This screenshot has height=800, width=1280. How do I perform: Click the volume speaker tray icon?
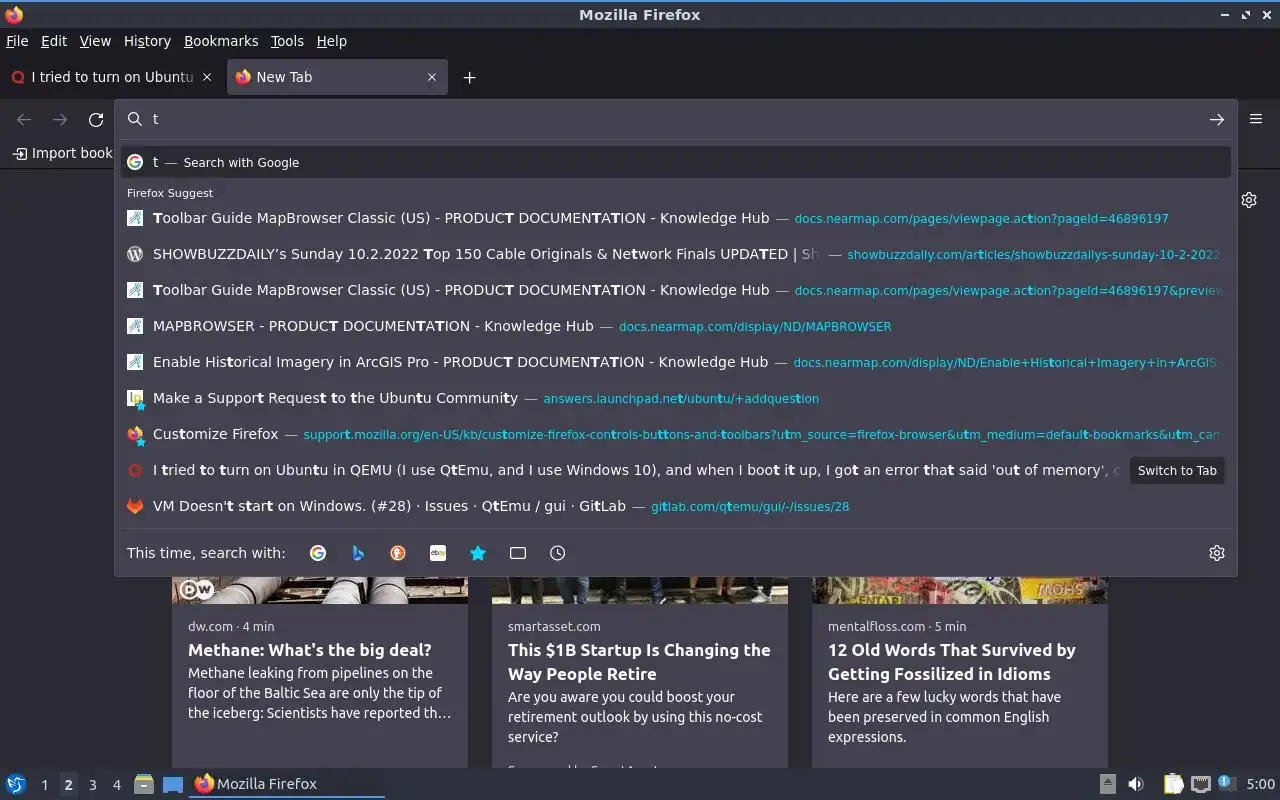[x=1136, y=784]
